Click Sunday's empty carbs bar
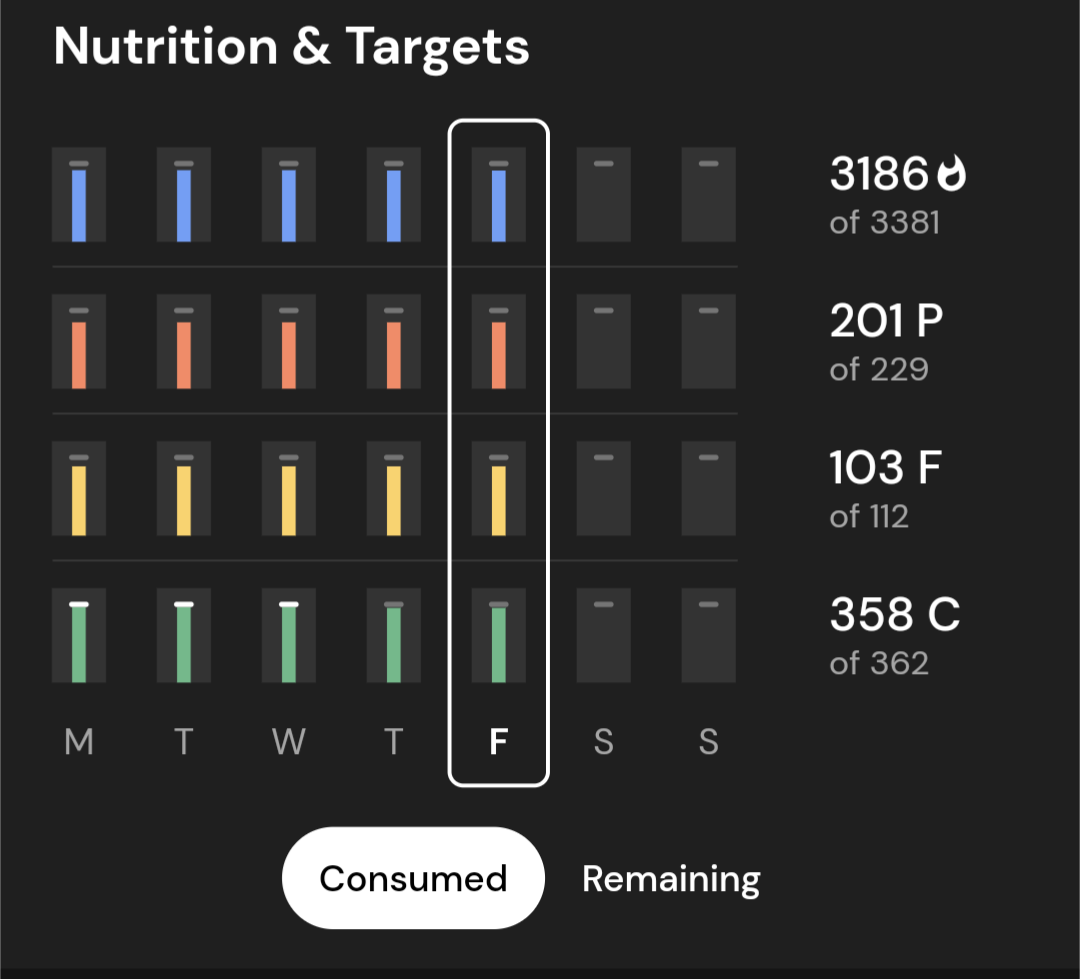 click(708, 636)
